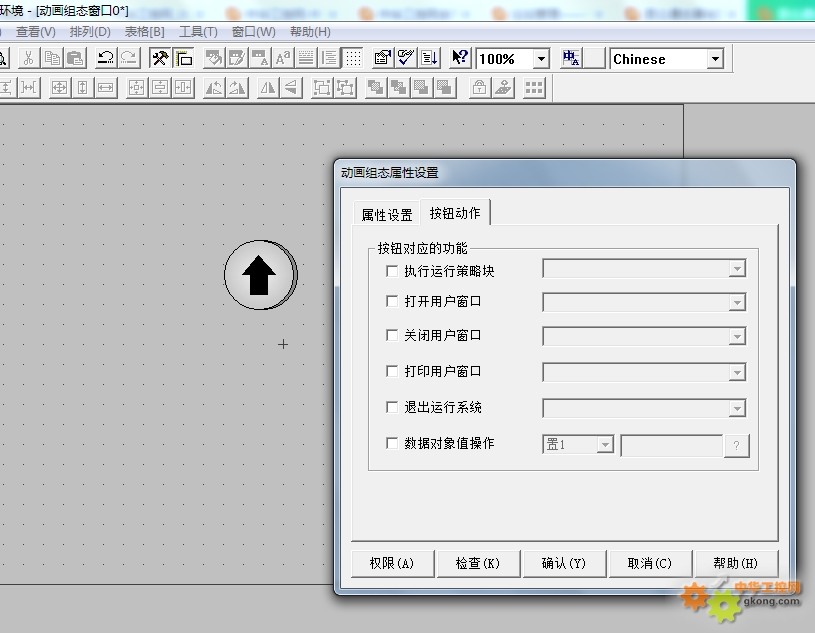This screenshot has width=815, height=633.
Task: Click the bring to front icon
Action: [375, 88]
